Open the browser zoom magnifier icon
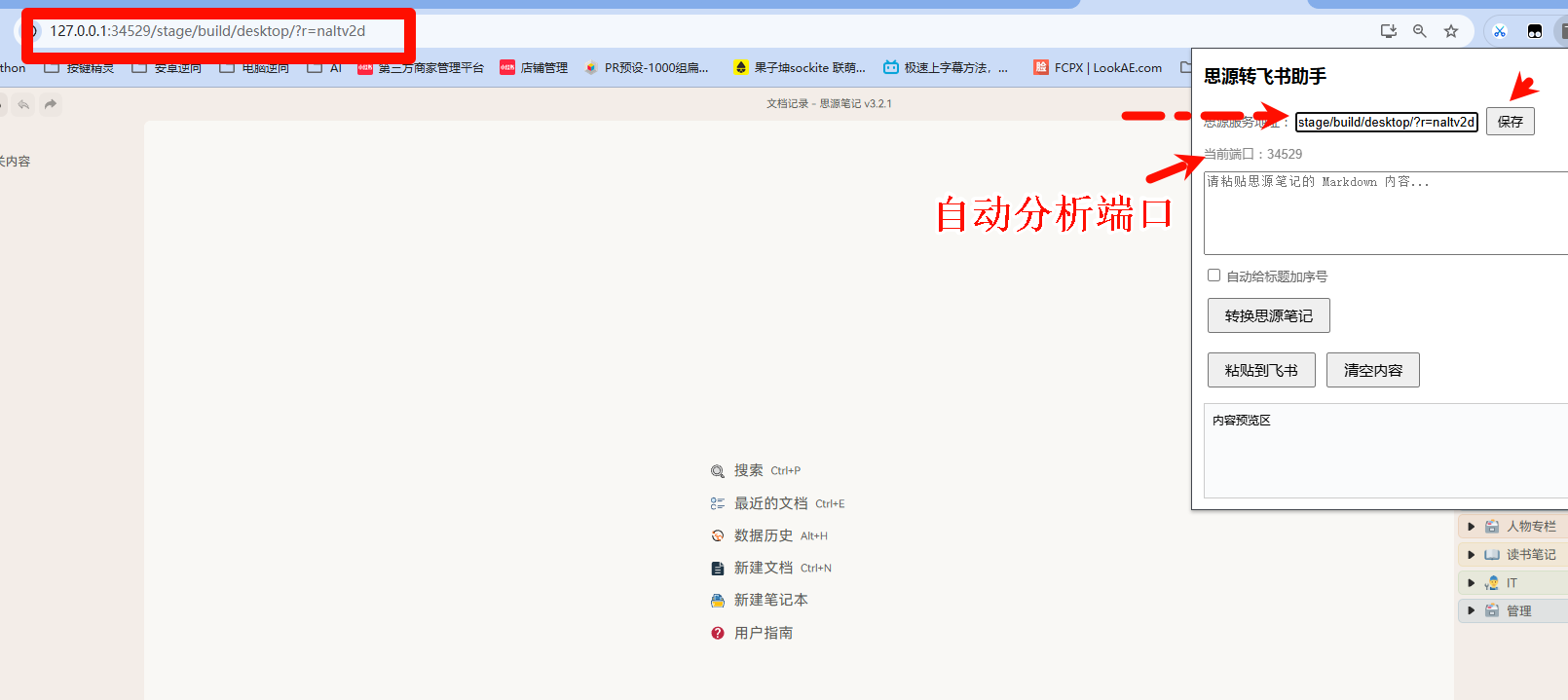The height and width of the screenshot is (700, 1568). (1420, 31)
